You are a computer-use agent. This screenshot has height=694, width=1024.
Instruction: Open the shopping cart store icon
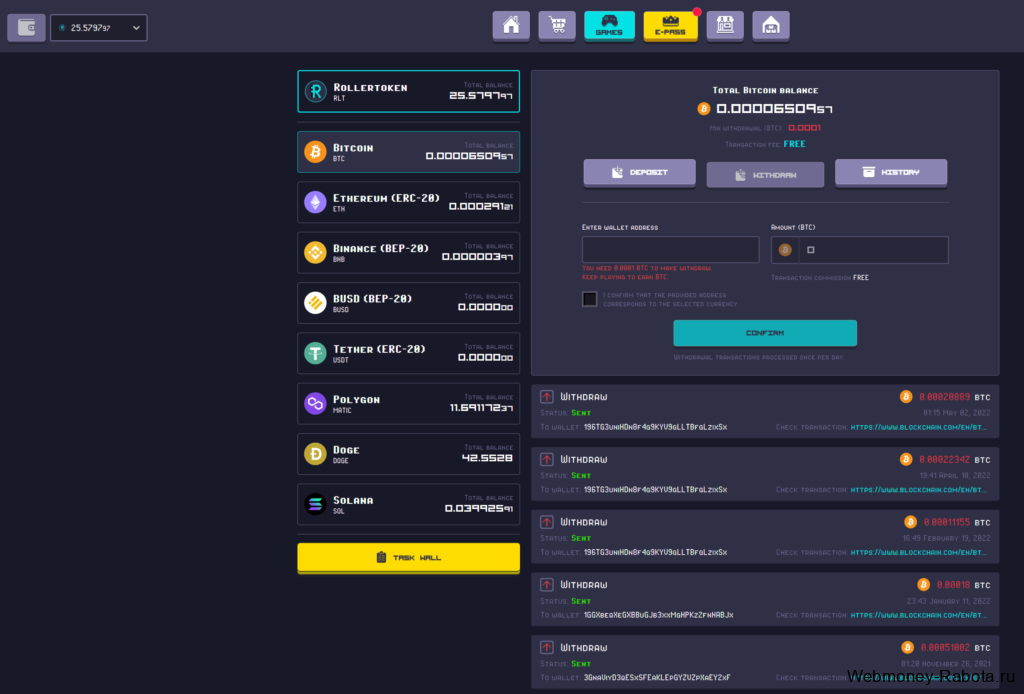[557, 26]
